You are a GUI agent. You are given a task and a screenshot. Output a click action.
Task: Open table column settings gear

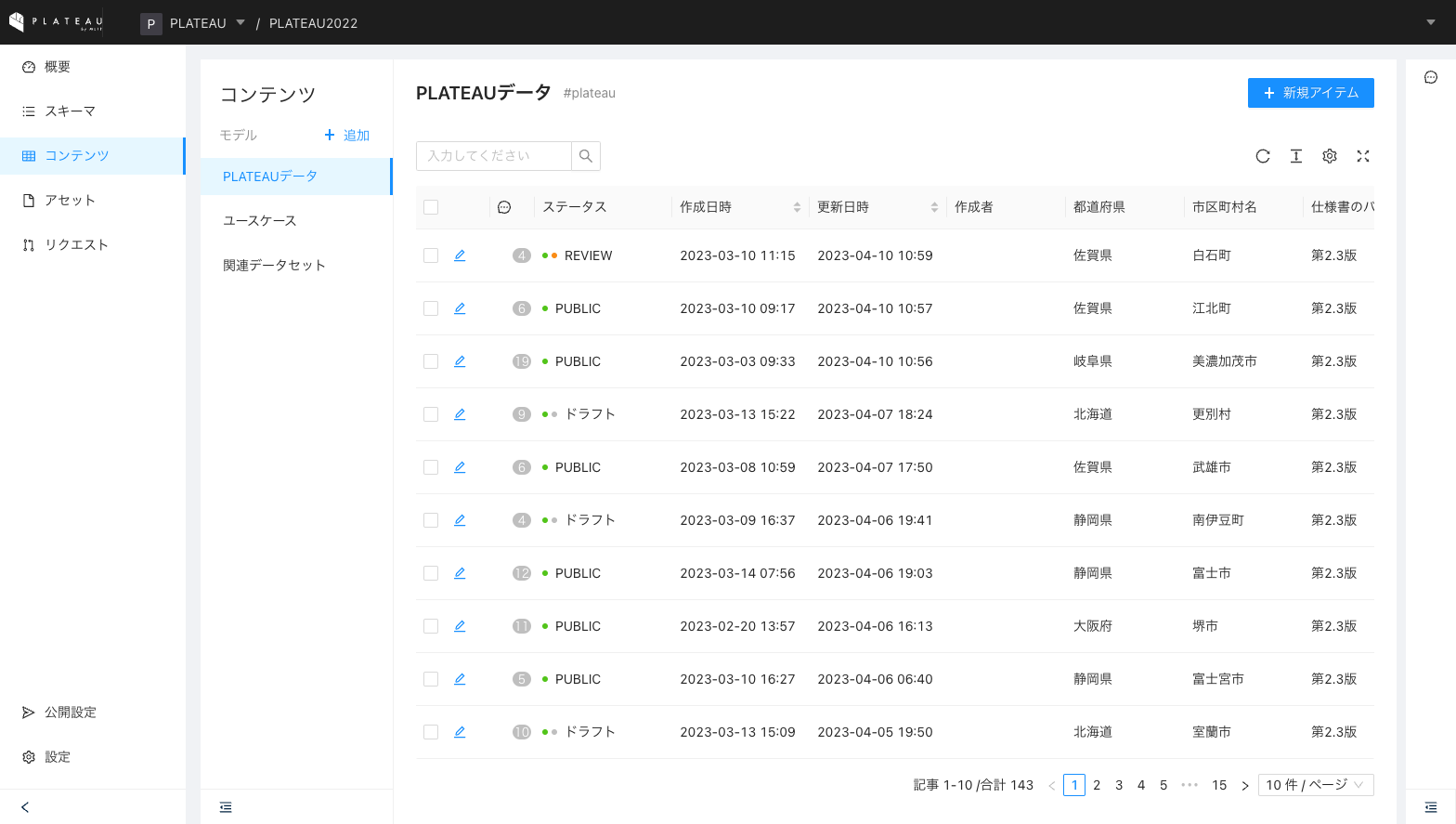pyautogui.click(x=1330, y=156)
